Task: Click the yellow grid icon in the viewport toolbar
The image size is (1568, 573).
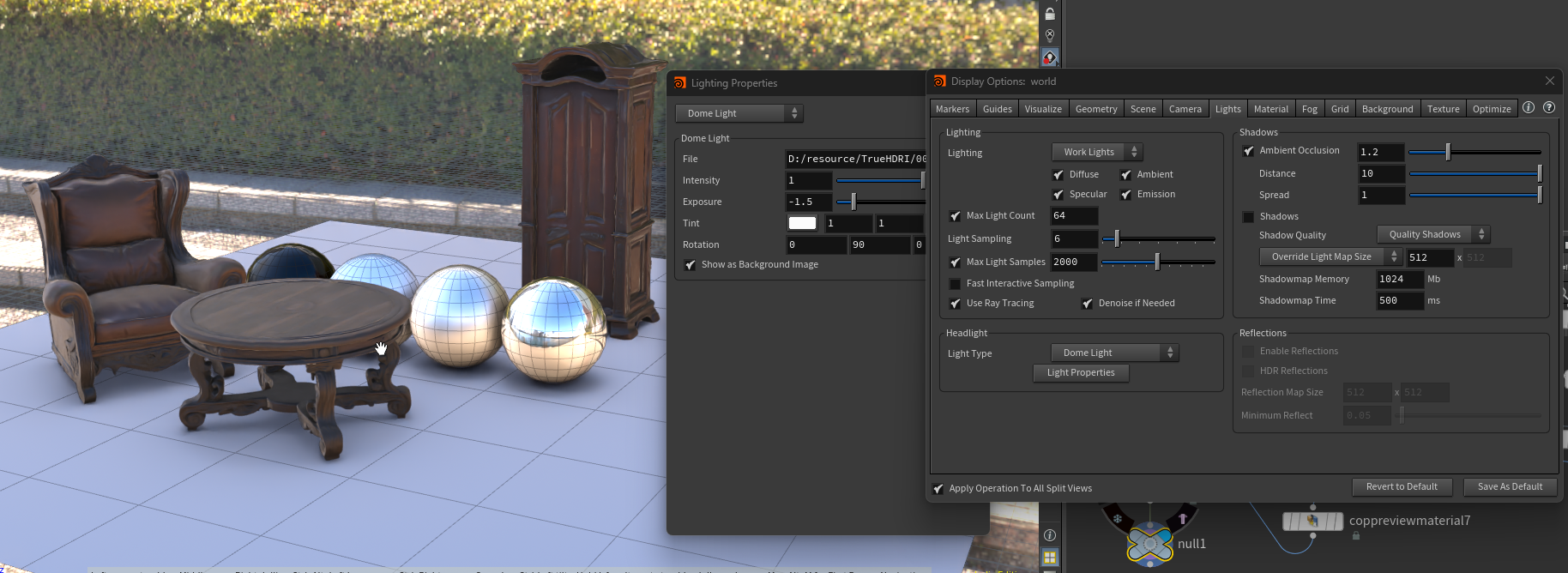Action: pyautogui.click(x=1050, y=558)
